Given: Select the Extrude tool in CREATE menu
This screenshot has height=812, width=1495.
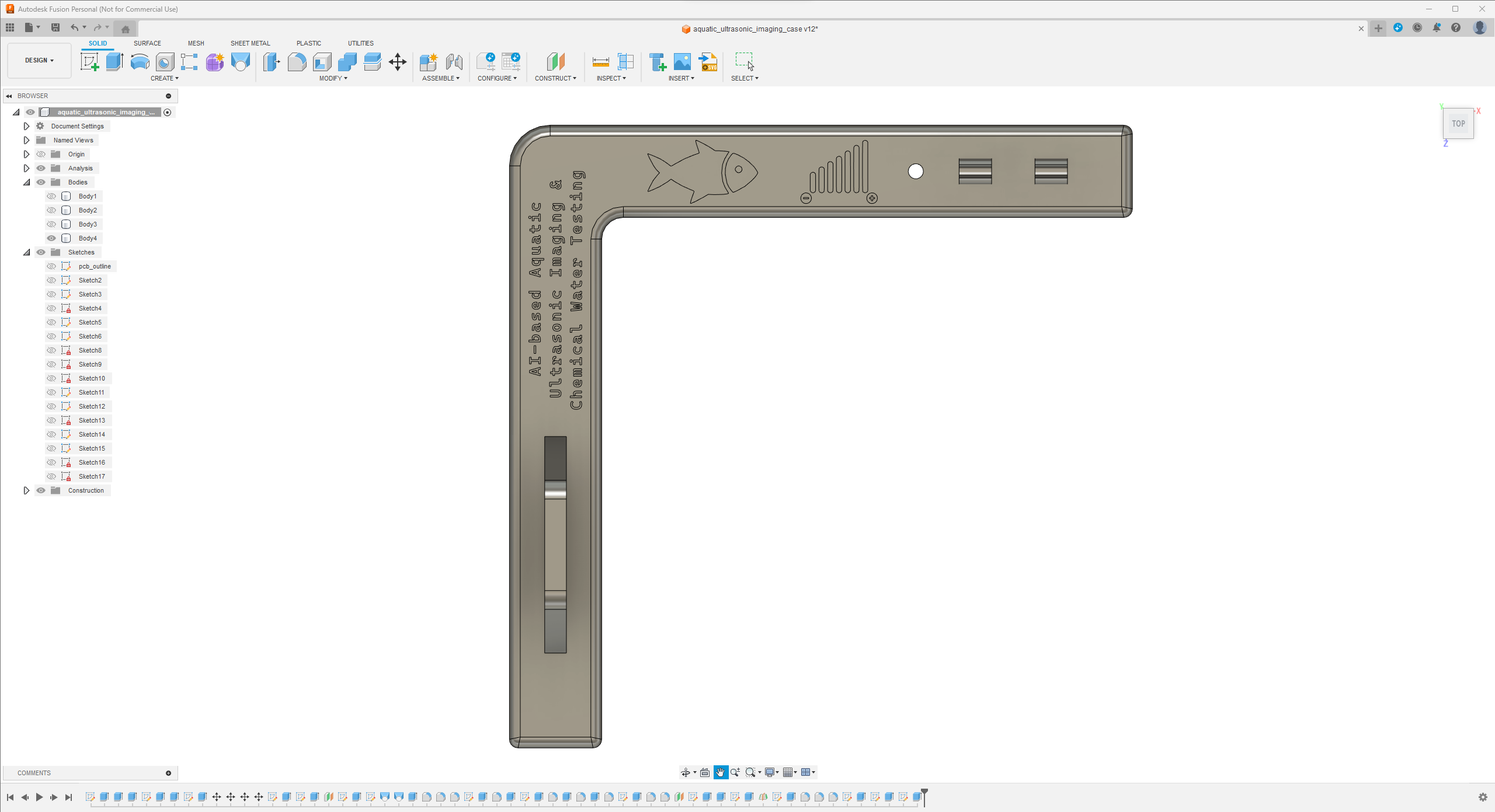Looking at the screenshot, I should point(114,62).
